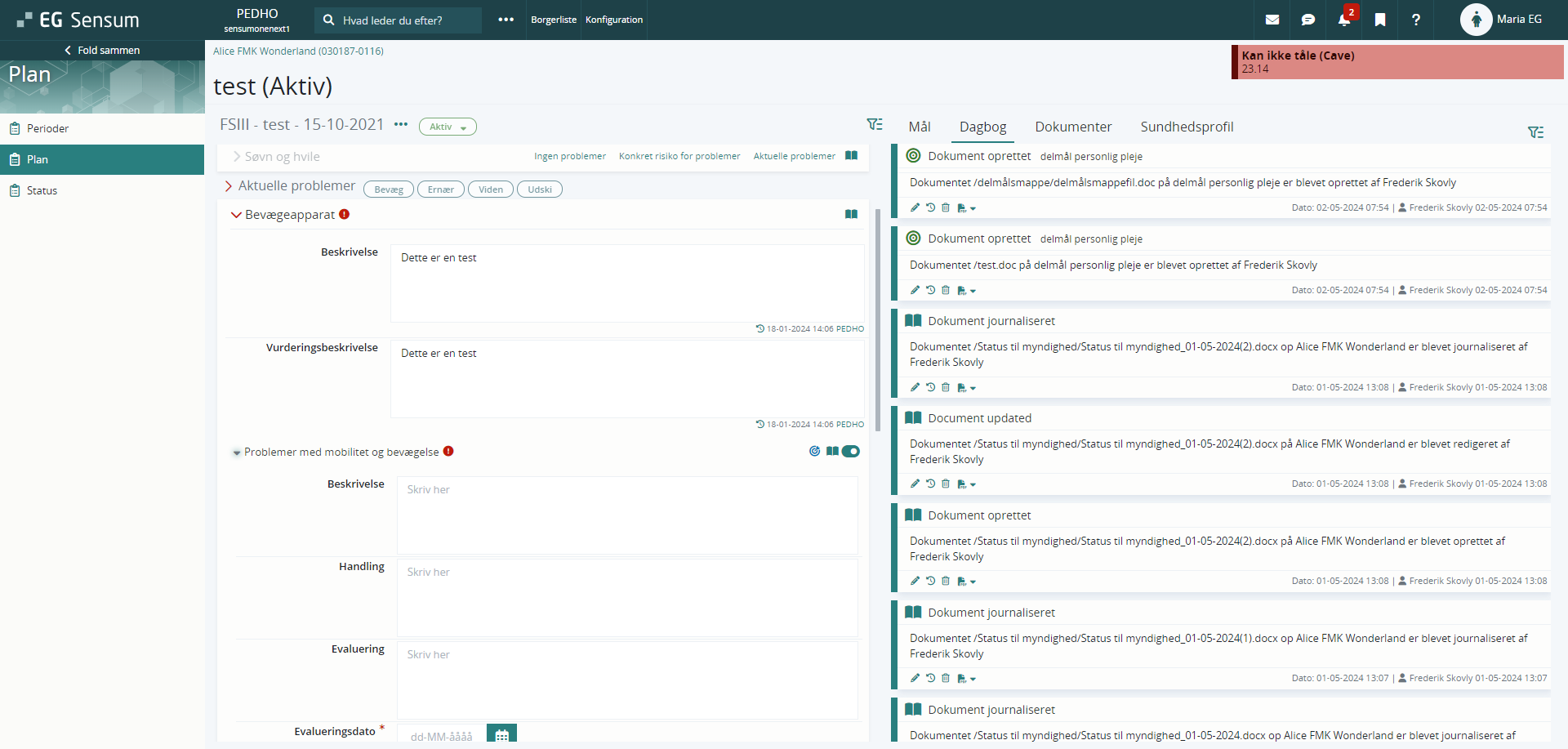1568x749 pixels.
Task: Switch to the Sundhedsprofil tab
Action: pyautogui.click(x=1186, y=127)
